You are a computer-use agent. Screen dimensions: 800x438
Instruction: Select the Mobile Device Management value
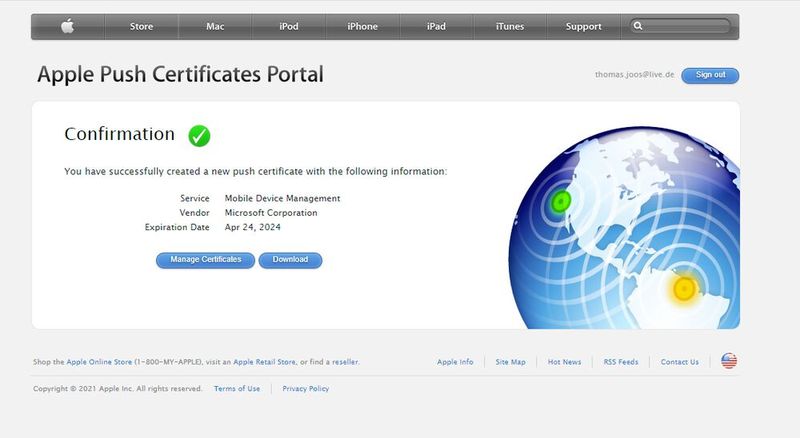click(x=282, y=199)
